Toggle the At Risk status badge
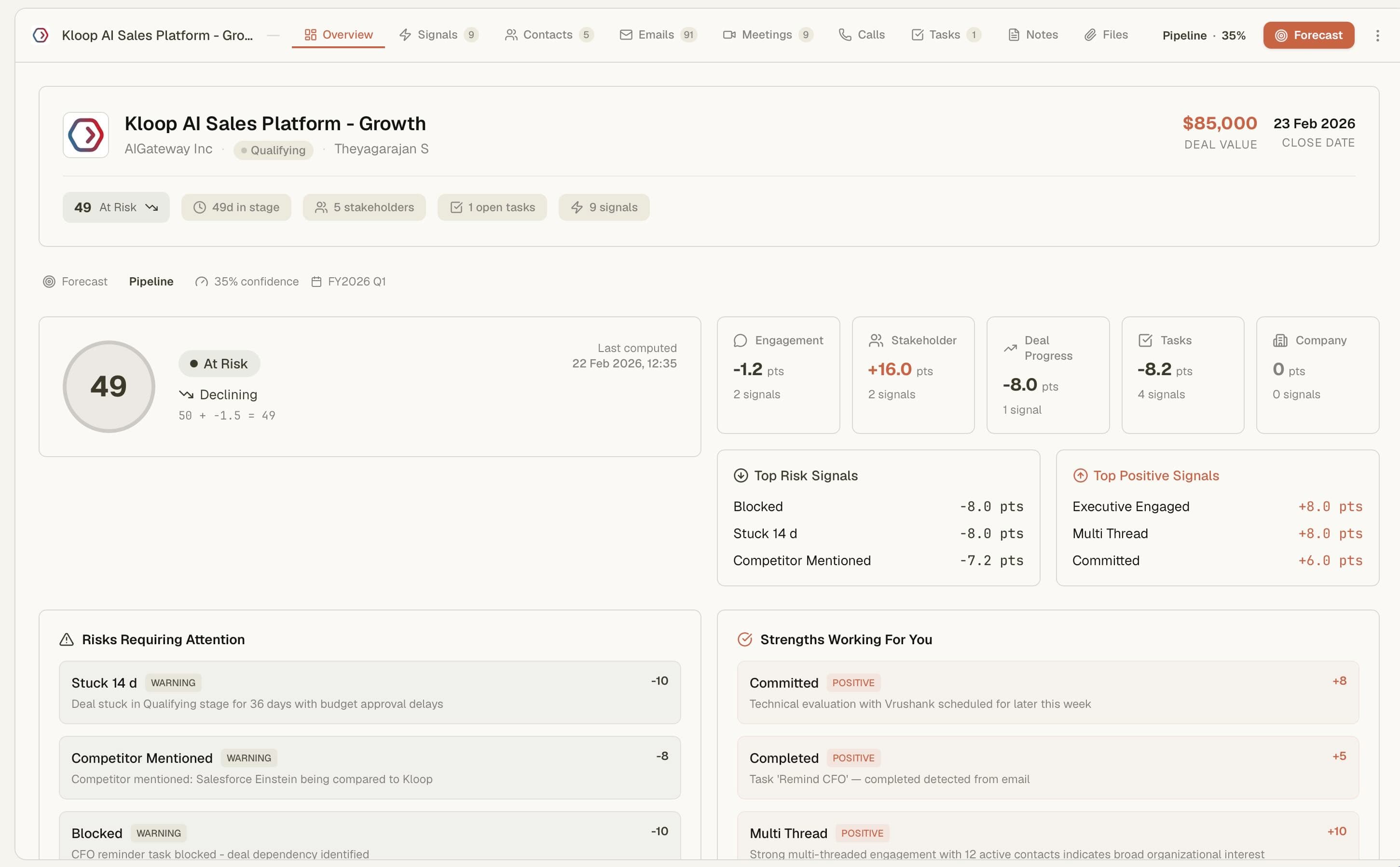The image size is (1400, 867). [x=219, y=363]
